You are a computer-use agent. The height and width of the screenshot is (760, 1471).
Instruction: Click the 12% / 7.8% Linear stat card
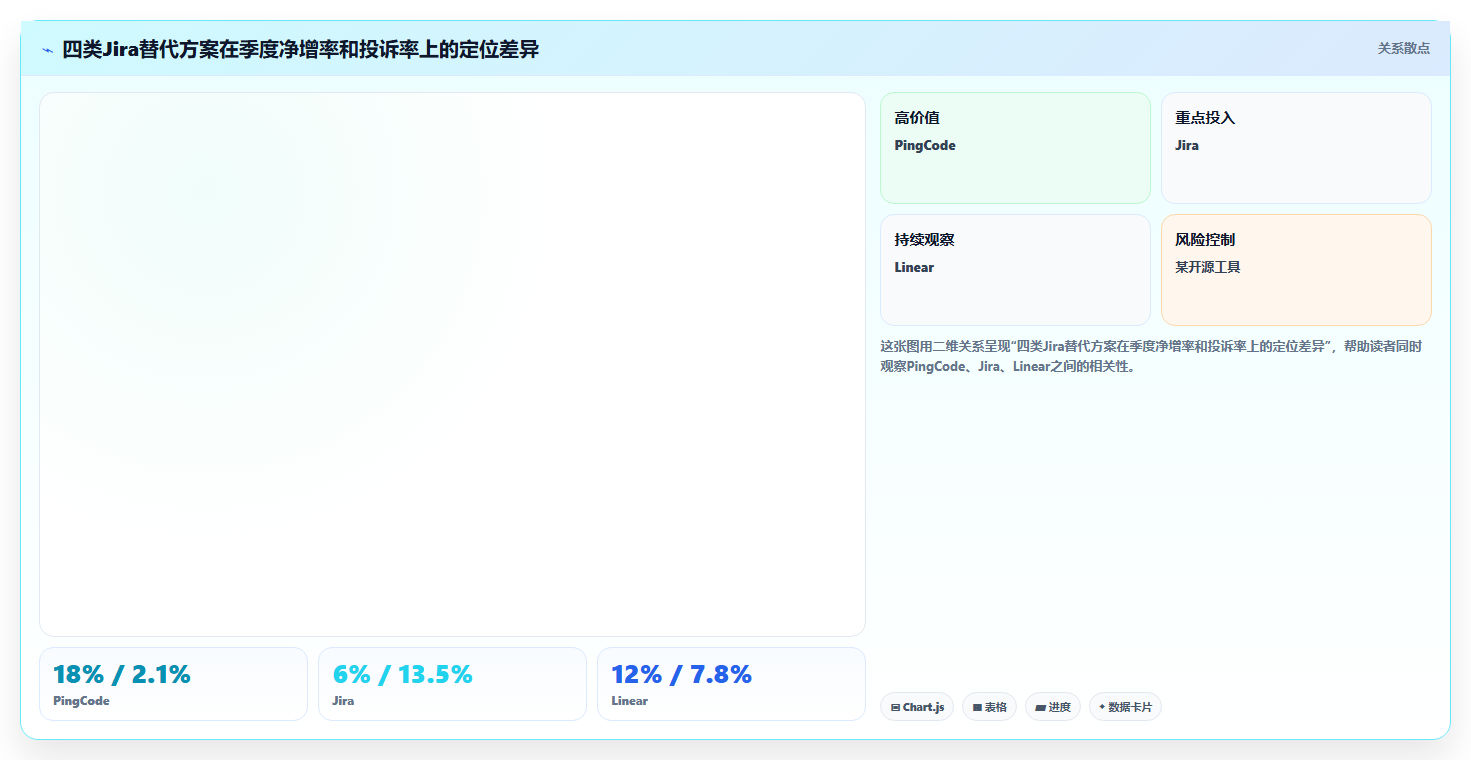point(731,684)
